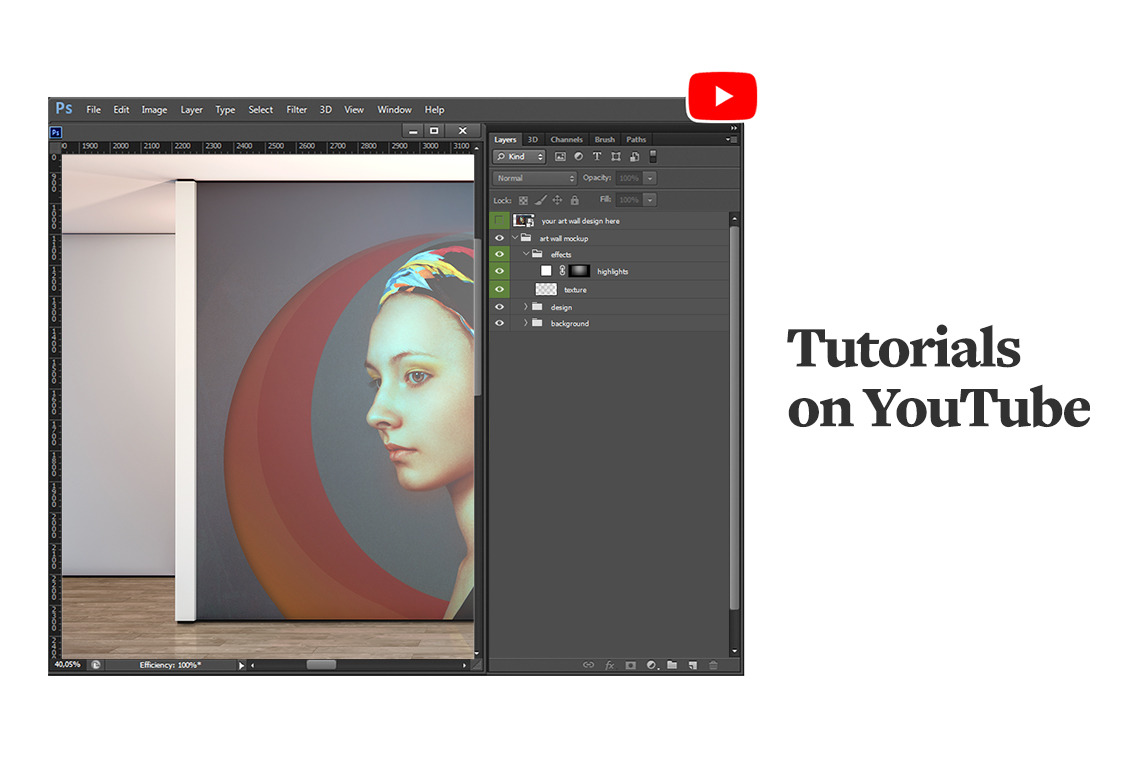This screenshot has height=759, width=1138.
Task: Open the Opacity slider dropdown arrow
Action: click(x=650, y=178)
